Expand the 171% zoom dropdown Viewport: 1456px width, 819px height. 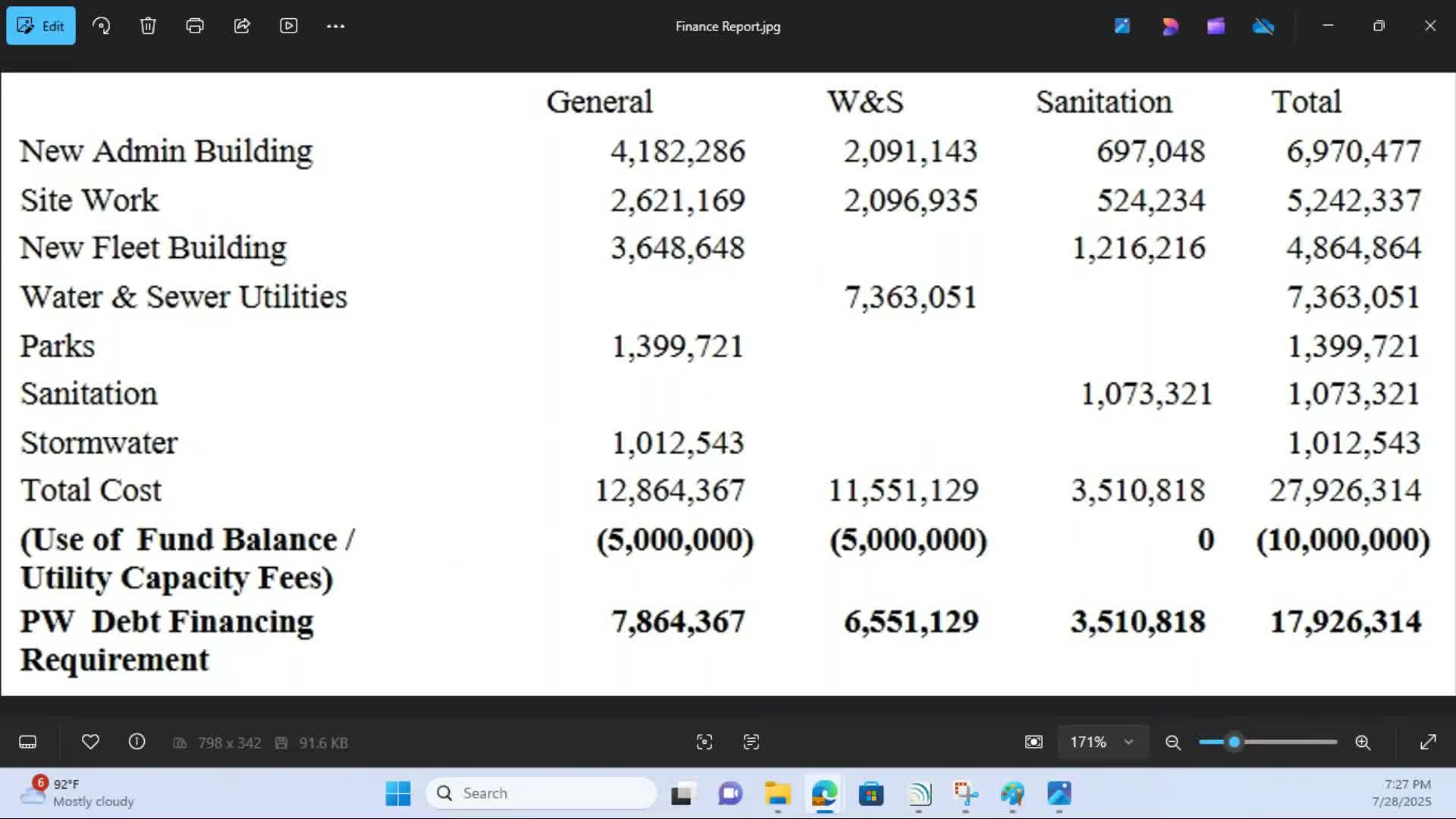tap(1128, 742)
